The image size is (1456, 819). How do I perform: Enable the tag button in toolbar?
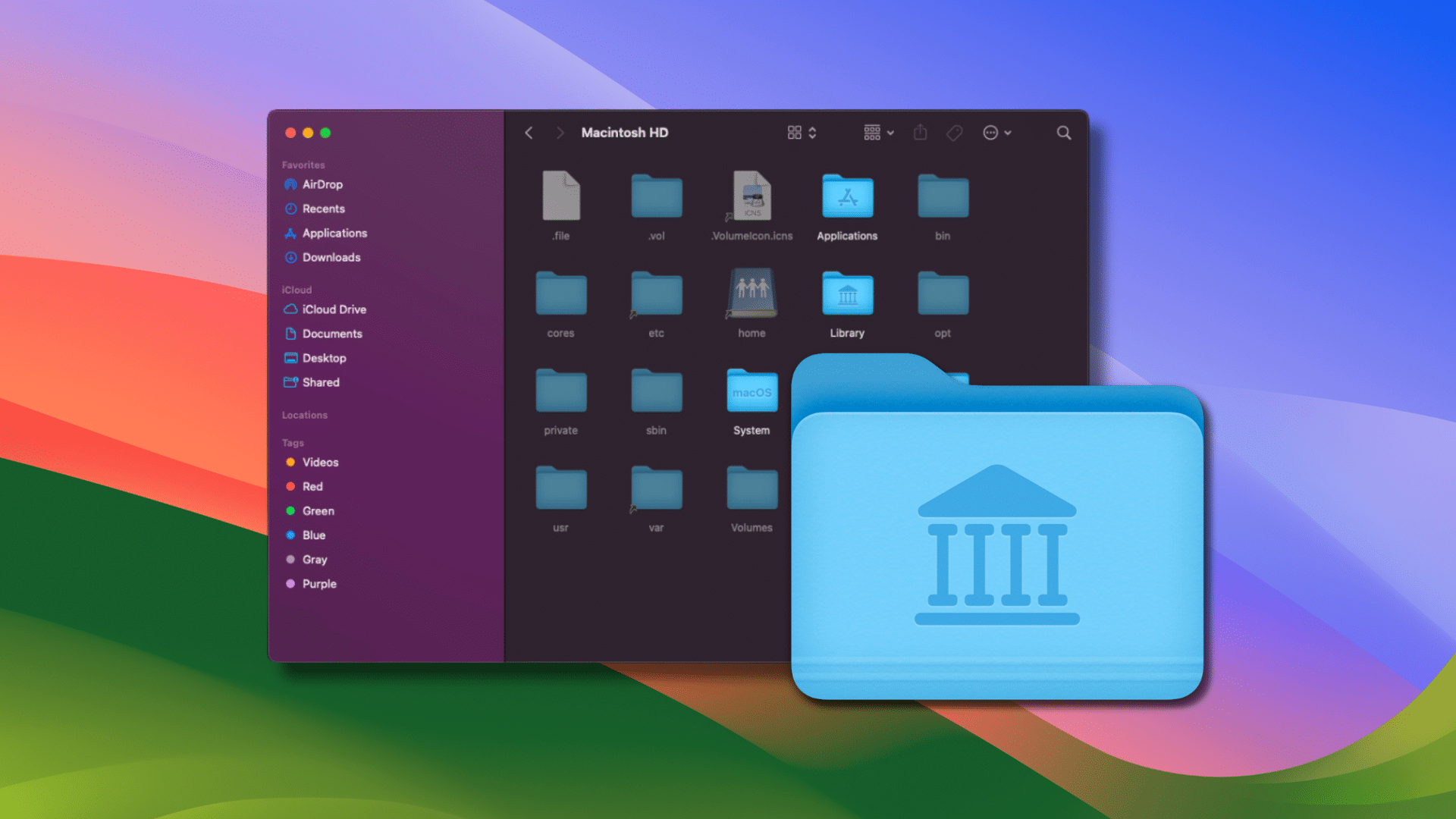tap(956, 132)
